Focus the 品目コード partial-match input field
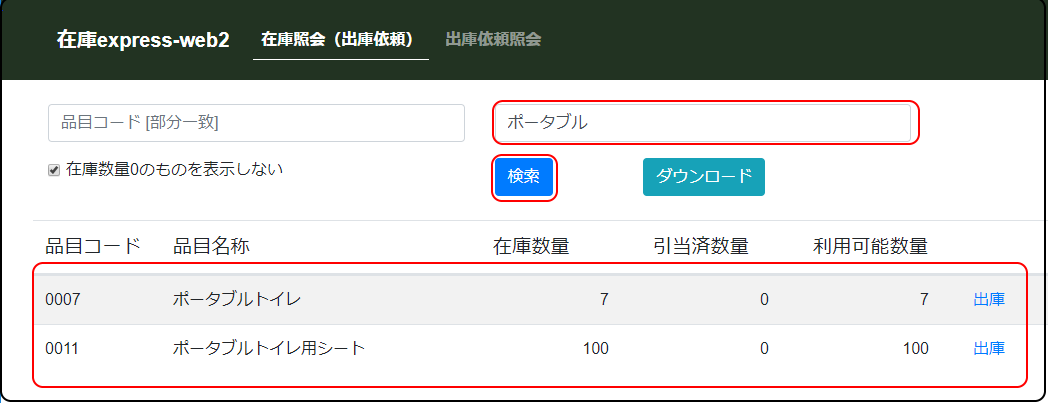This screenshot has height=403, width=1048. click(256, 123)
